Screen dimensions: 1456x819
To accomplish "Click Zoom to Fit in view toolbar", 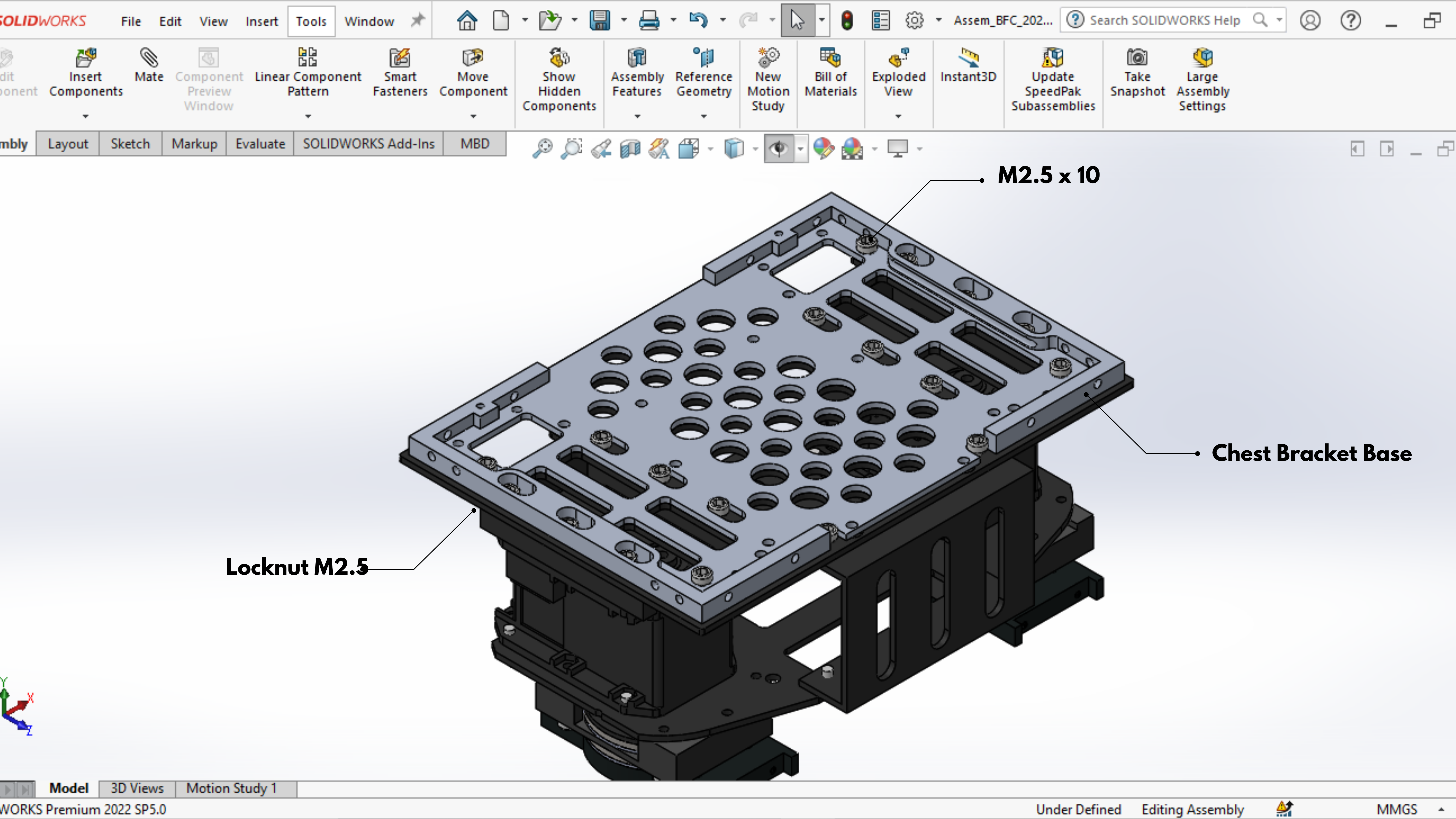I will [543, 149].
